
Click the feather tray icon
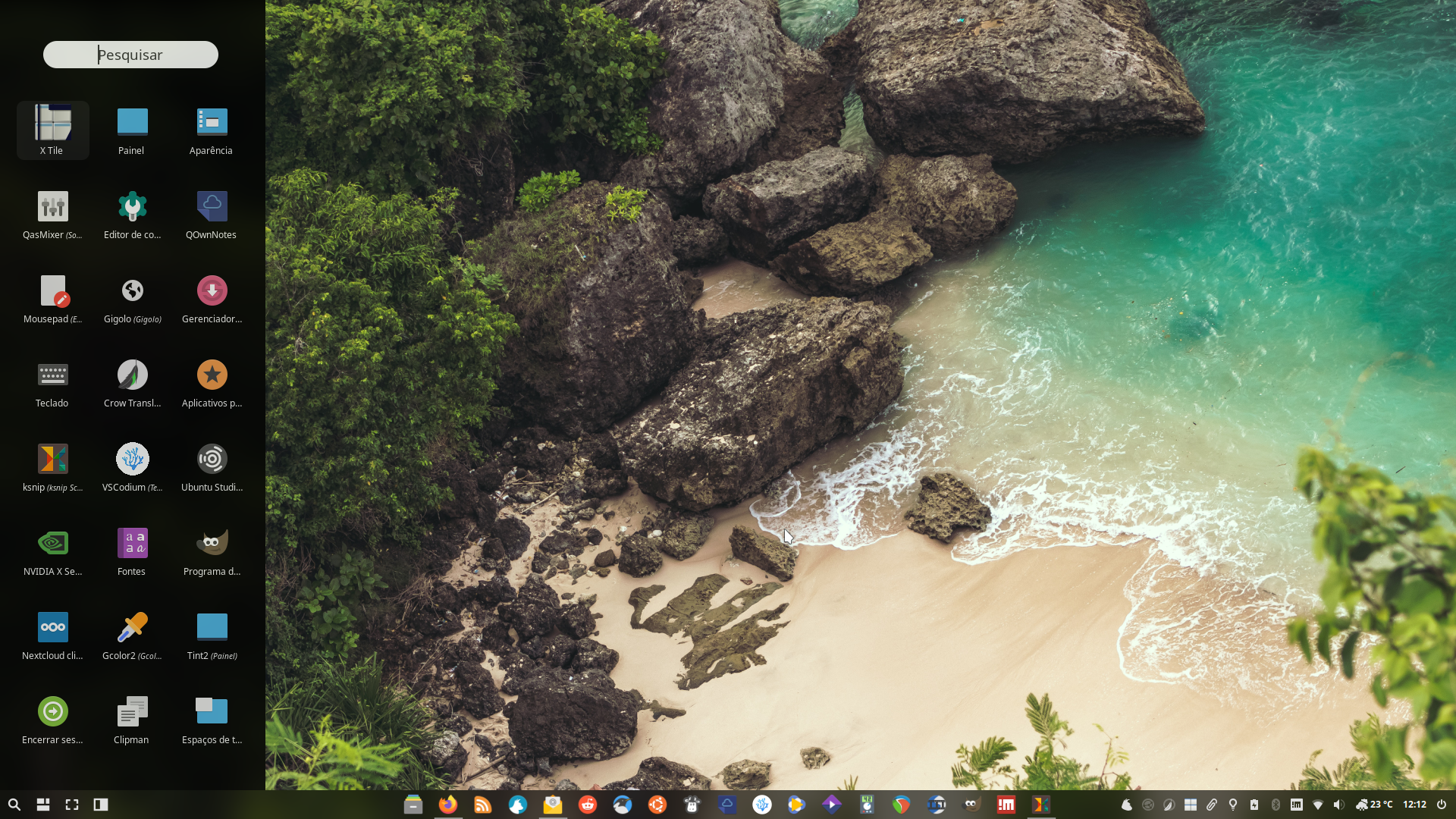point(1169,805)
